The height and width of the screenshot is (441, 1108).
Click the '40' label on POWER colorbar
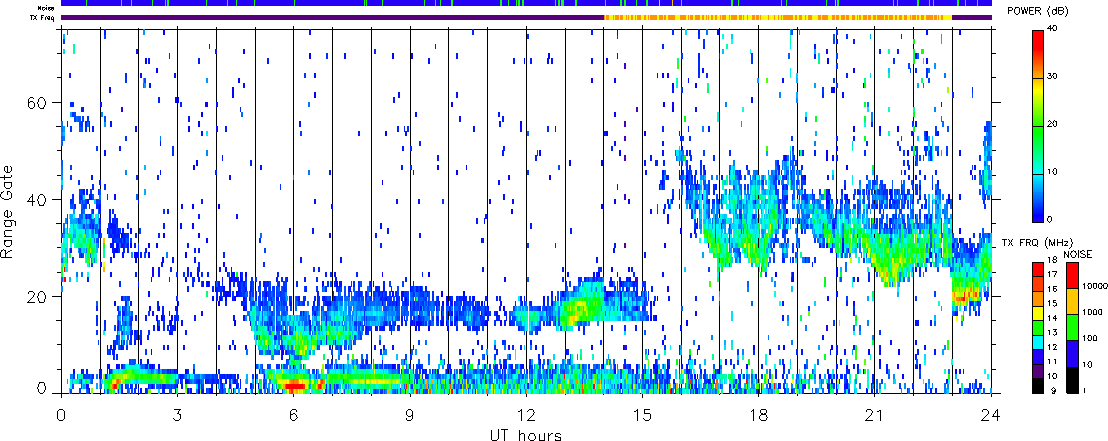coord(1053,29)
